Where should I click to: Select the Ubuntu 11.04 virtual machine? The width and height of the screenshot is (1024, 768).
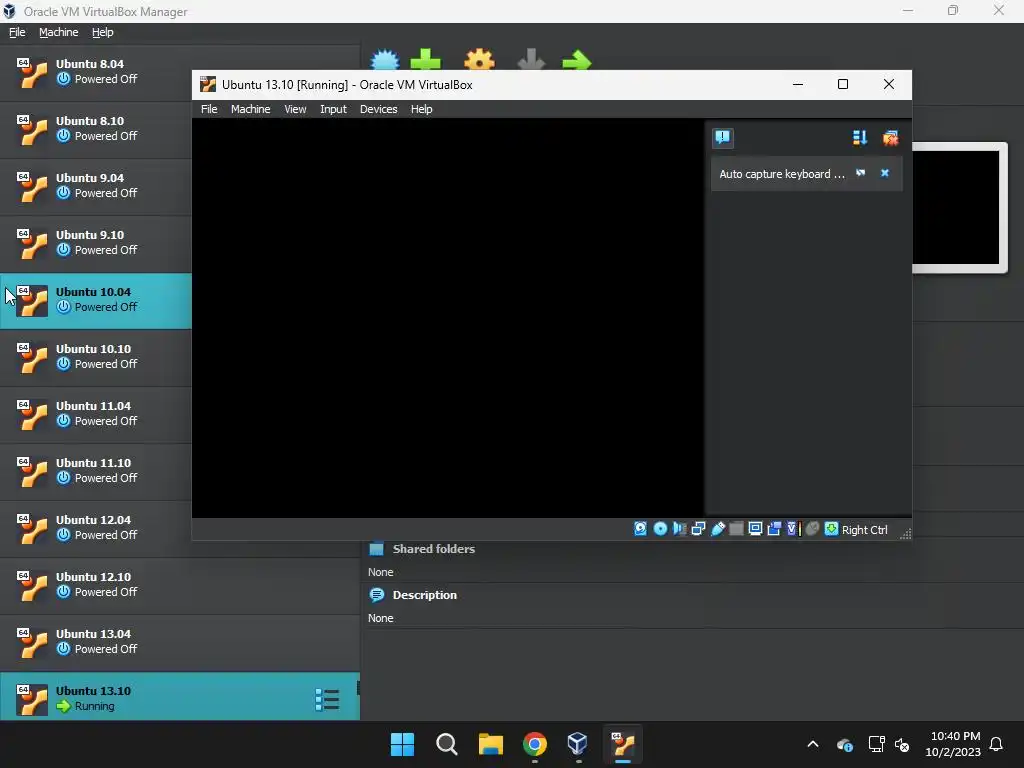tap(95, 414)
